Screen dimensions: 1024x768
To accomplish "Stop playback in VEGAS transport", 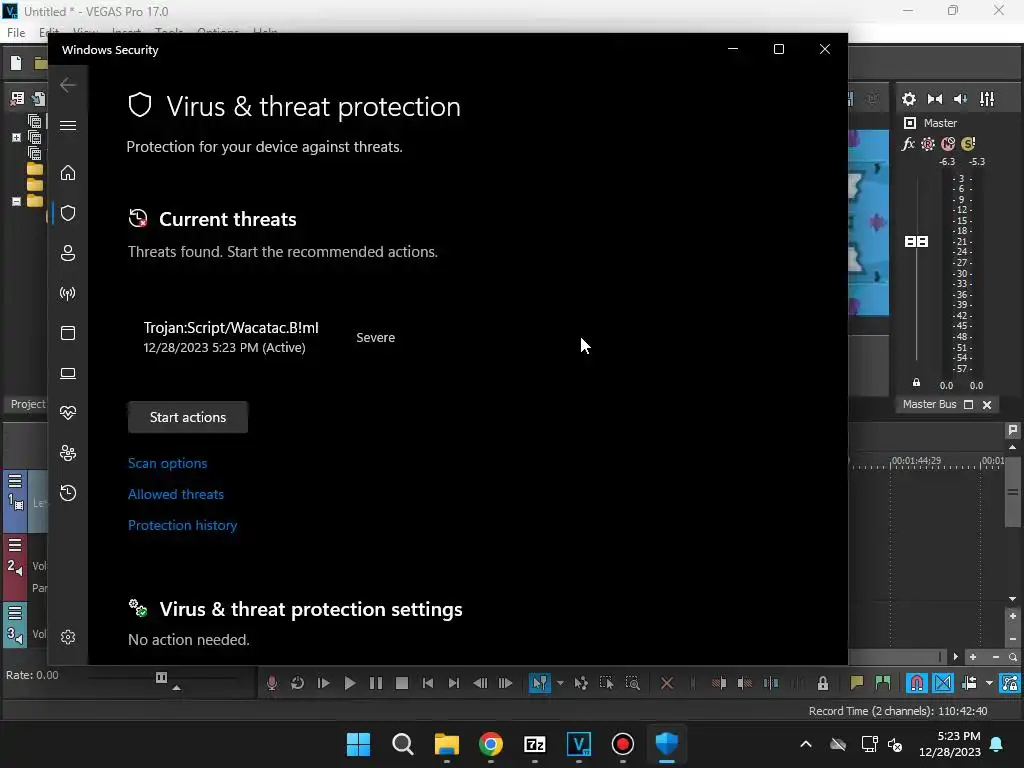I will click(x=402, y=683).
